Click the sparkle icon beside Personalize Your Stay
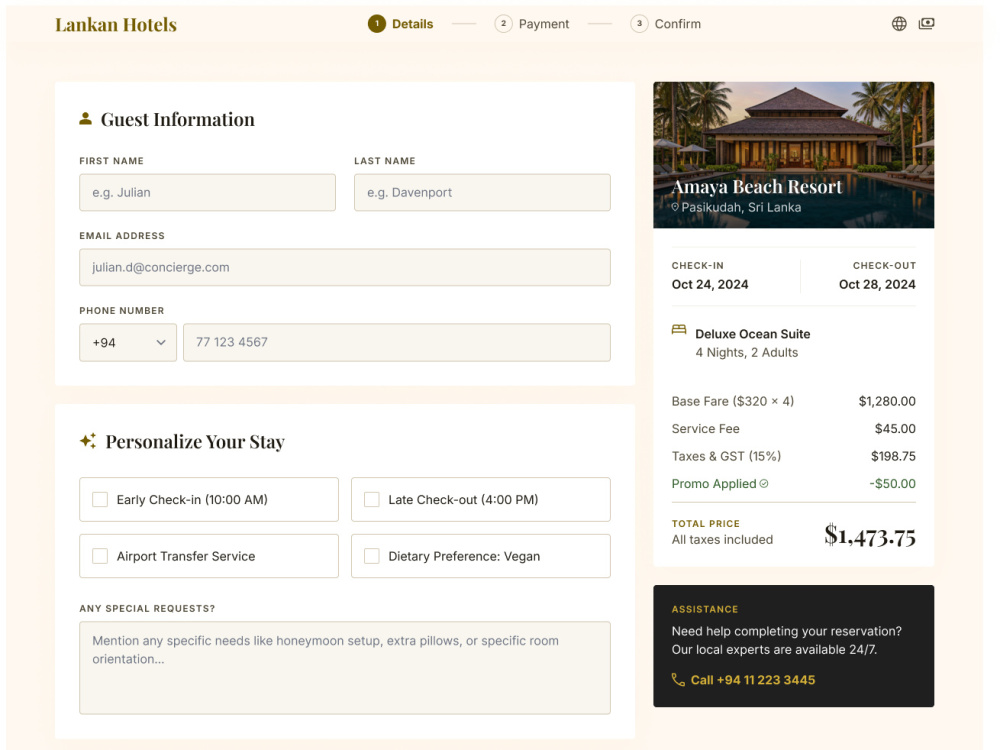This screenshot has width=1000, height=750. tap(88, 441)
